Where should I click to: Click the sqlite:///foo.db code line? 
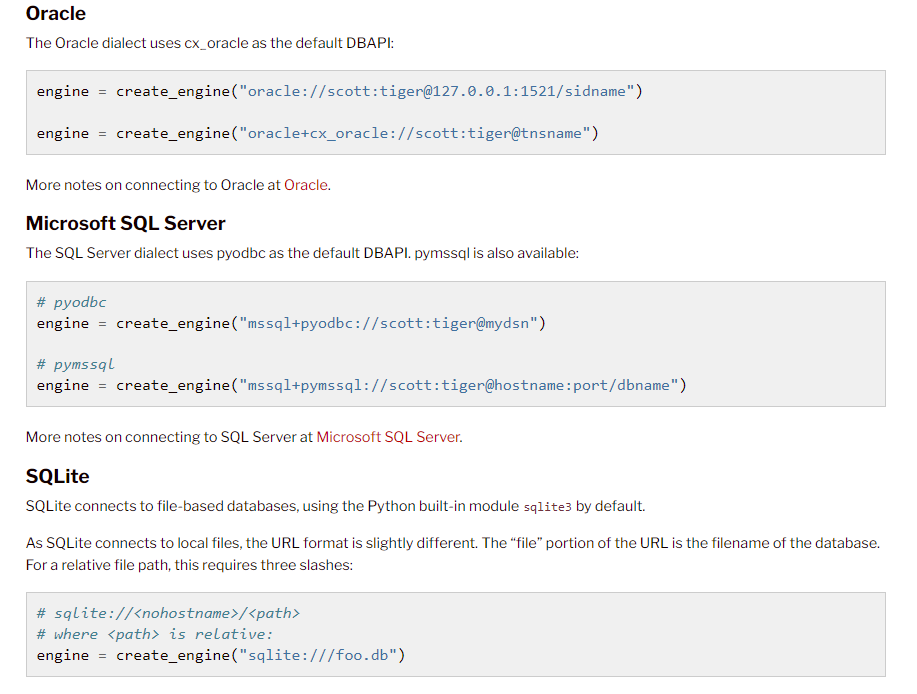(221, 655)
